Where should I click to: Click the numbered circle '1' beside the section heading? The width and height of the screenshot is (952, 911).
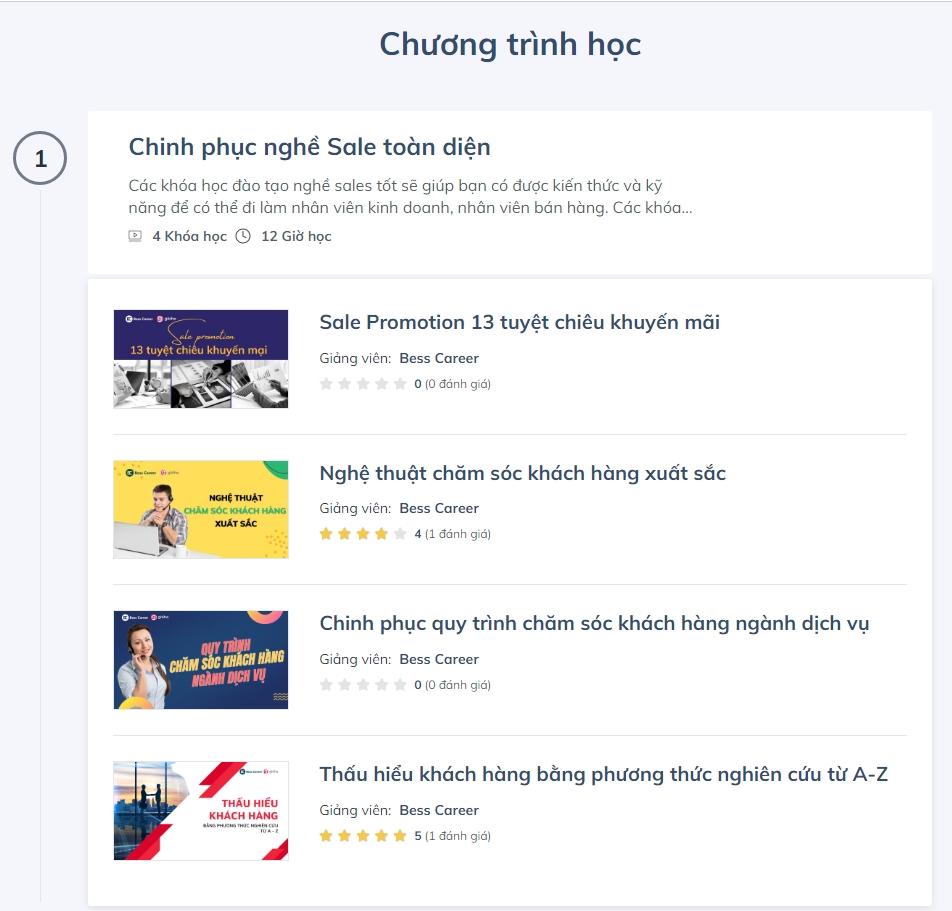[41, 157]
